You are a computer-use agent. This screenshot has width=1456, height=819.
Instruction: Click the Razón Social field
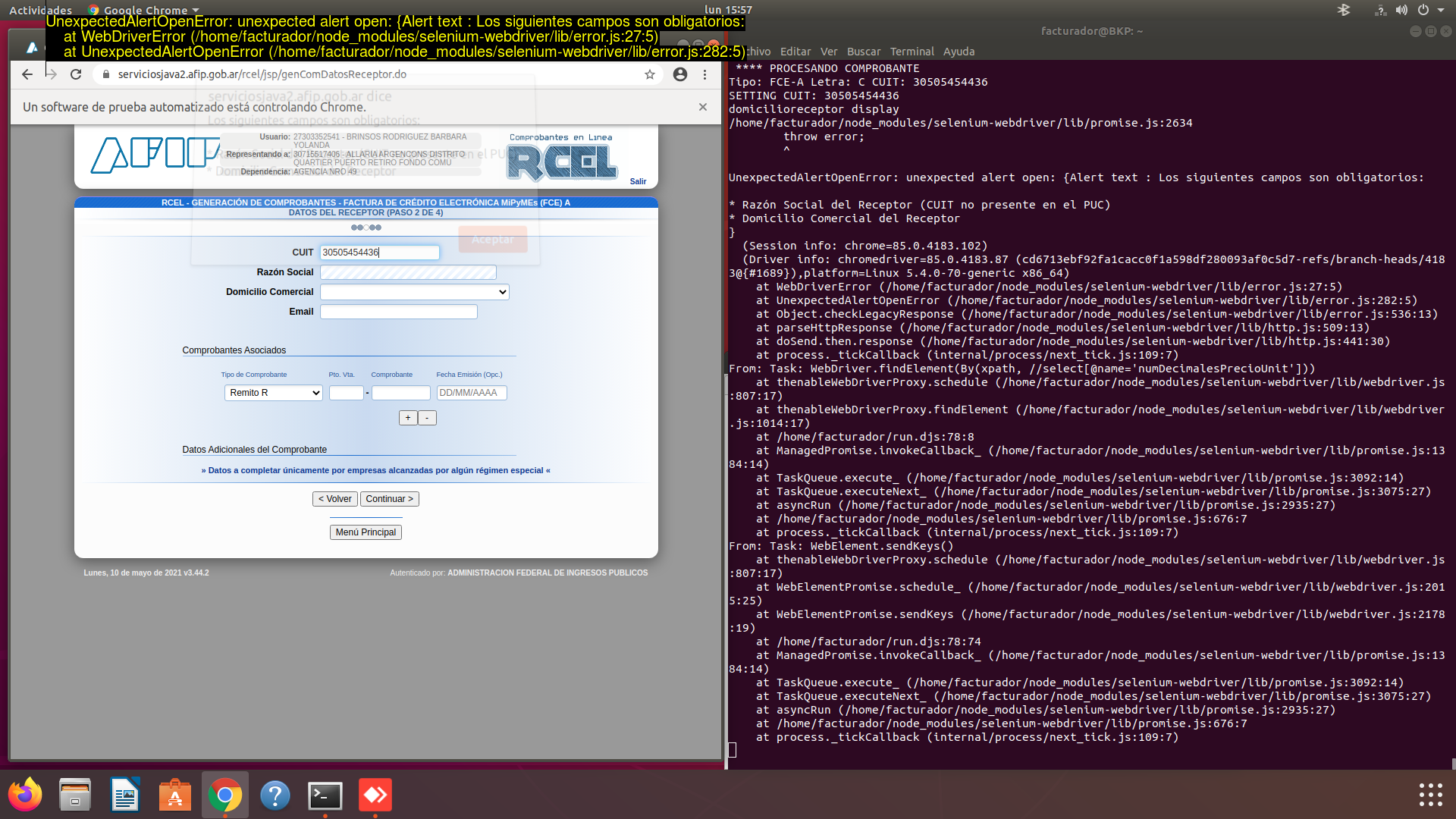click(x=408, y=272)
